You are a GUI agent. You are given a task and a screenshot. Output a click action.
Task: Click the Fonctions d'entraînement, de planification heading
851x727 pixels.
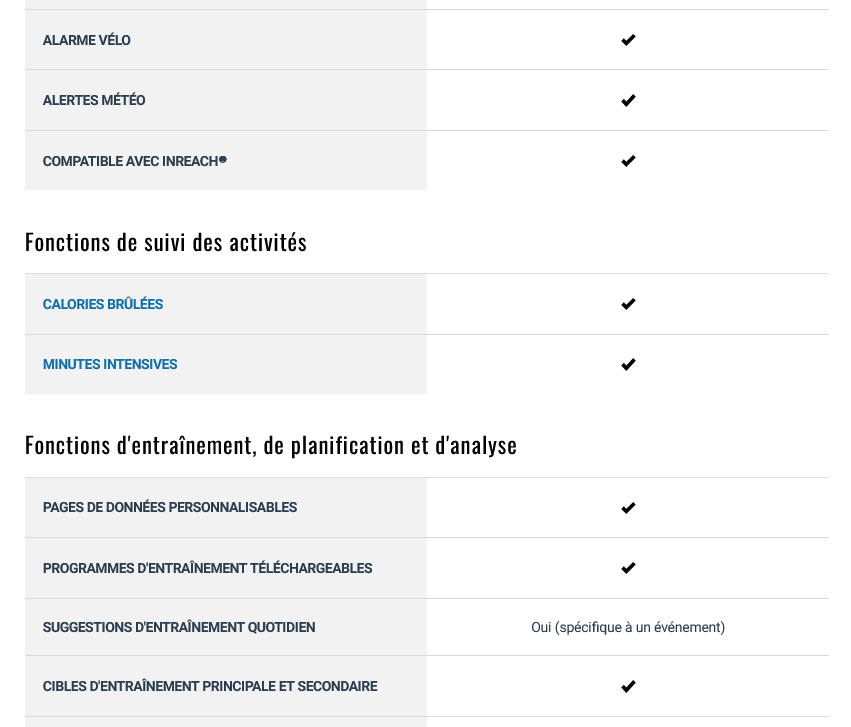tap(271, 446)
